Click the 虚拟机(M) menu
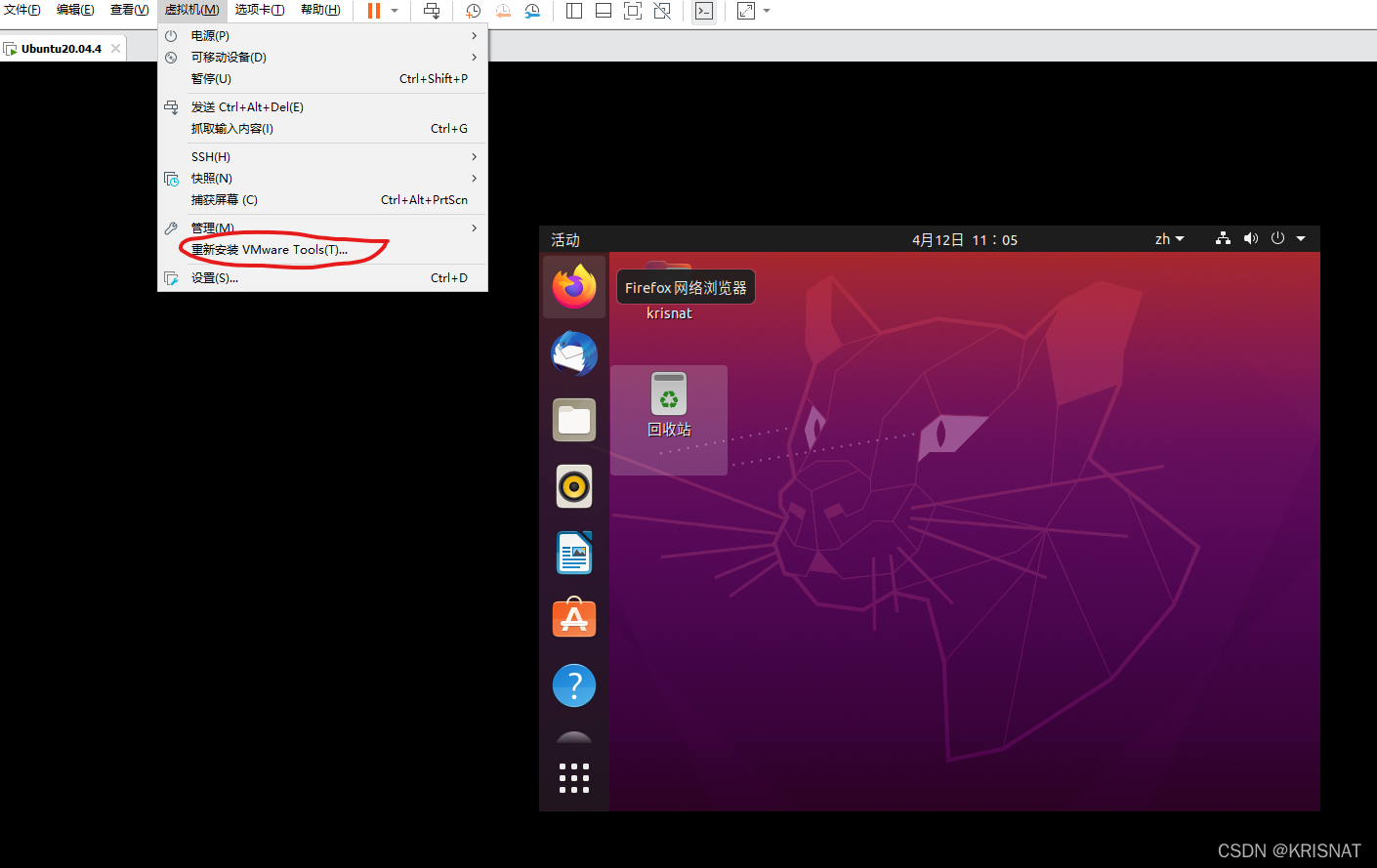The height and width of the screenshot is (868, 1377). pyautogui.click(x=191, y=10)
